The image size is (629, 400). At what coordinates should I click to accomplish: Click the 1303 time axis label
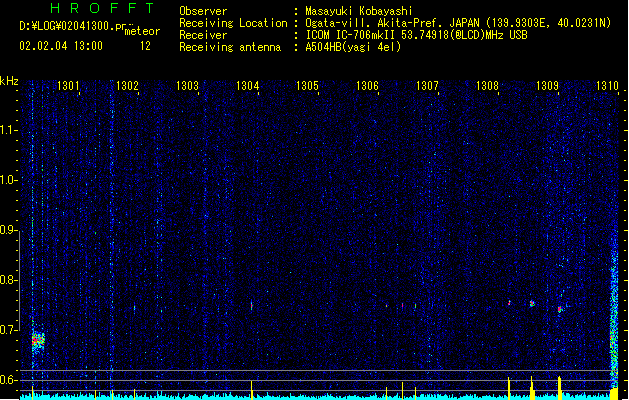[x=187, y=85]
